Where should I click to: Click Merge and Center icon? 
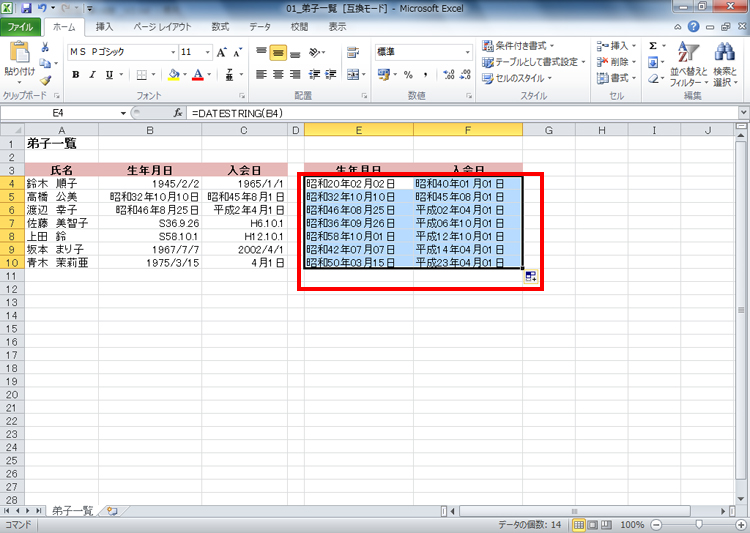click(353, 75)
